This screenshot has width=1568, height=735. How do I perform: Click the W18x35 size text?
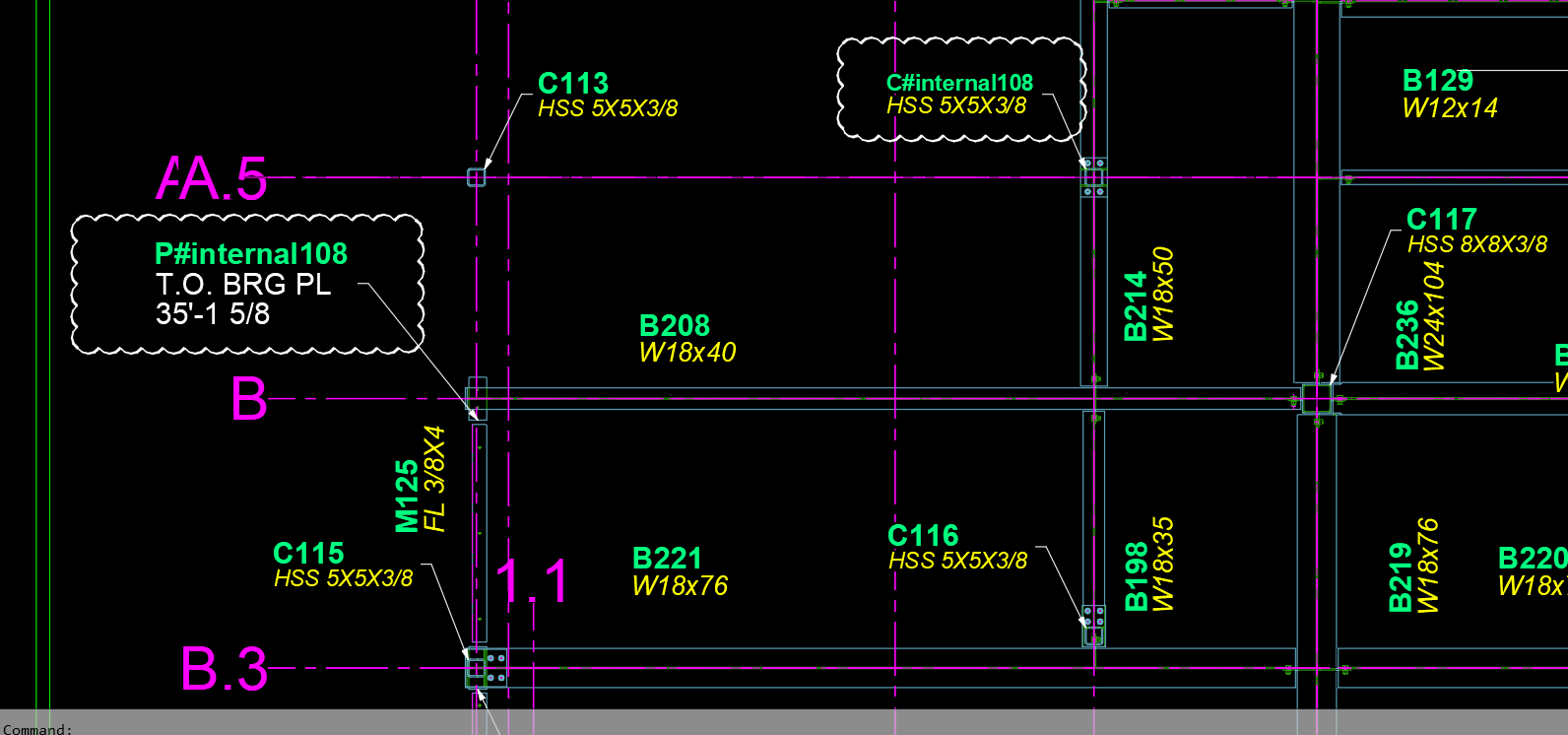(1163, 565)
